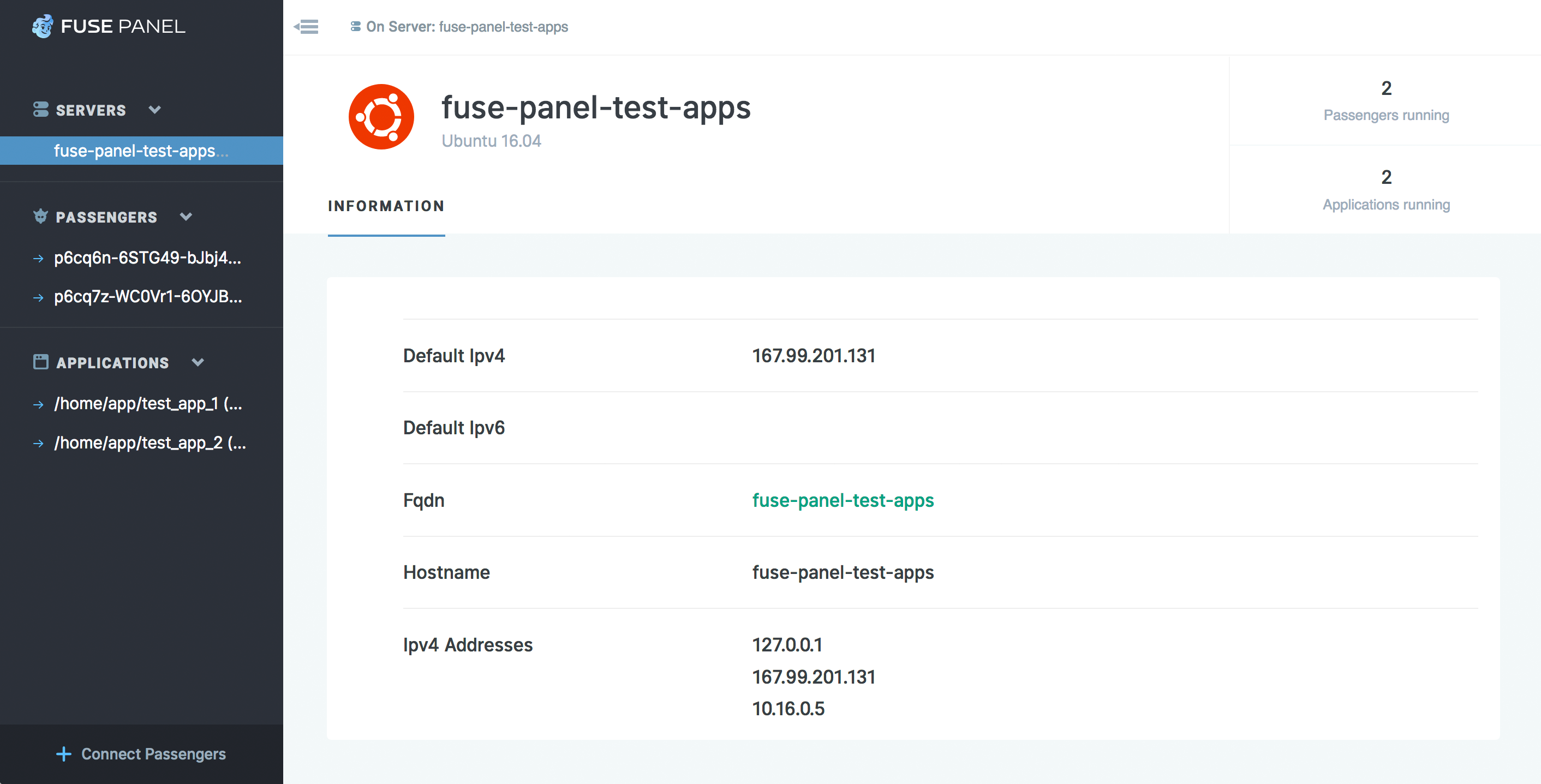
Task: Open passenger p6cq7z-WC0Vr1-6OYJB
Action: tap(148, 297)
